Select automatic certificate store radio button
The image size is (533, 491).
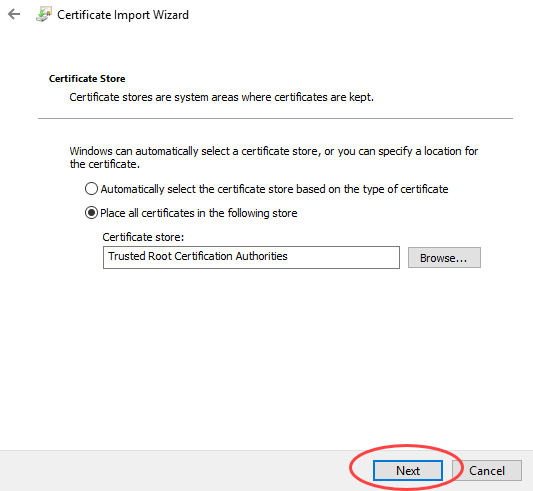[91, 189]
